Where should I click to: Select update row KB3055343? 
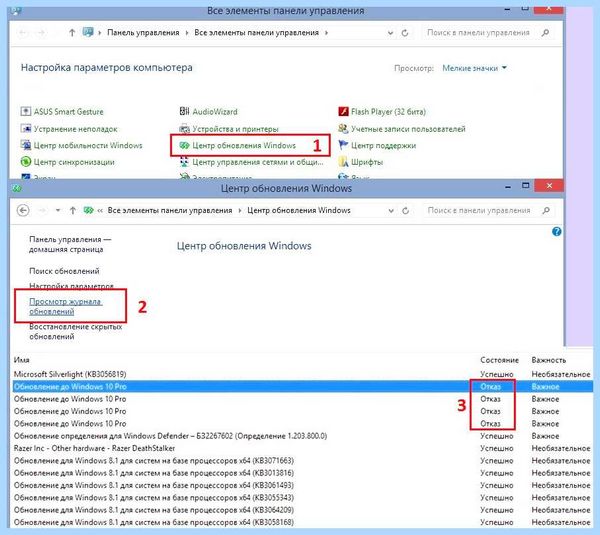coord(302,497)
